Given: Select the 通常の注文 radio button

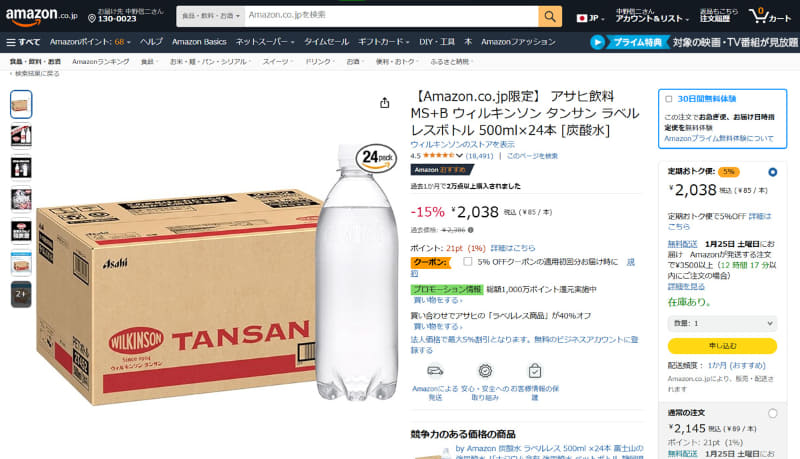Looking at the screenshot, I should (772, 413).
